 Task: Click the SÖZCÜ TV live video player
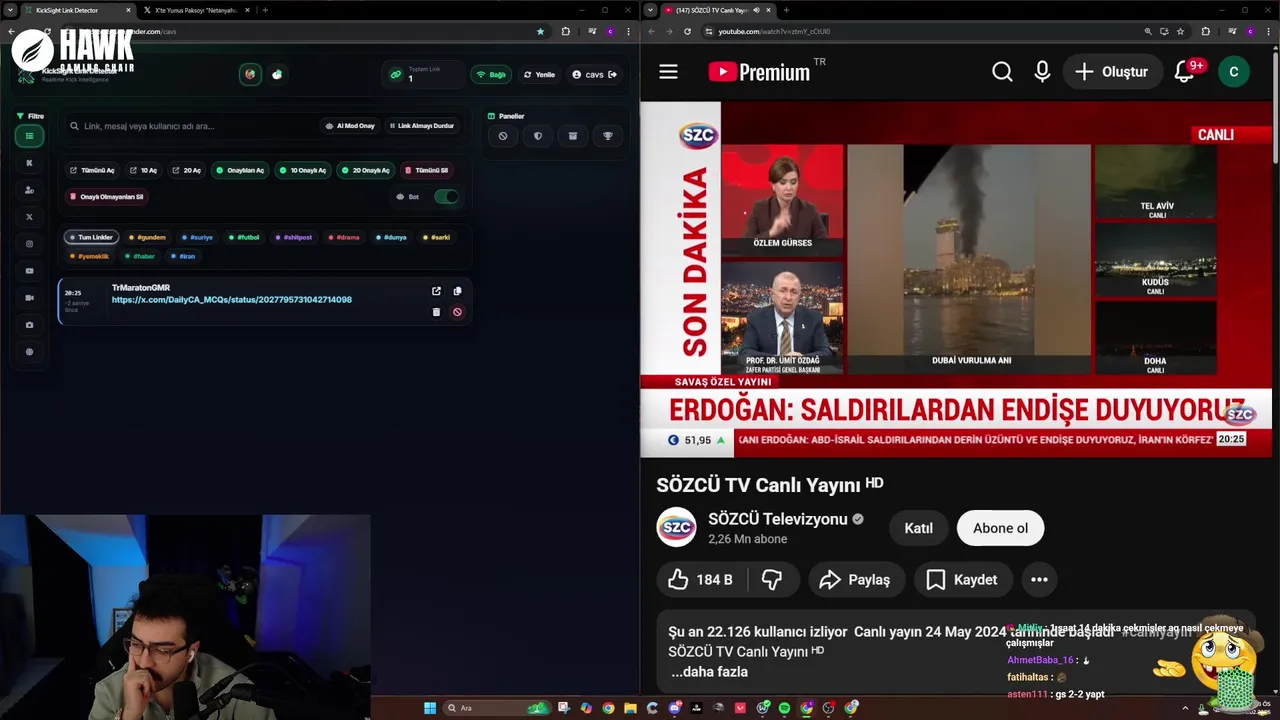[x=956, y=279]
